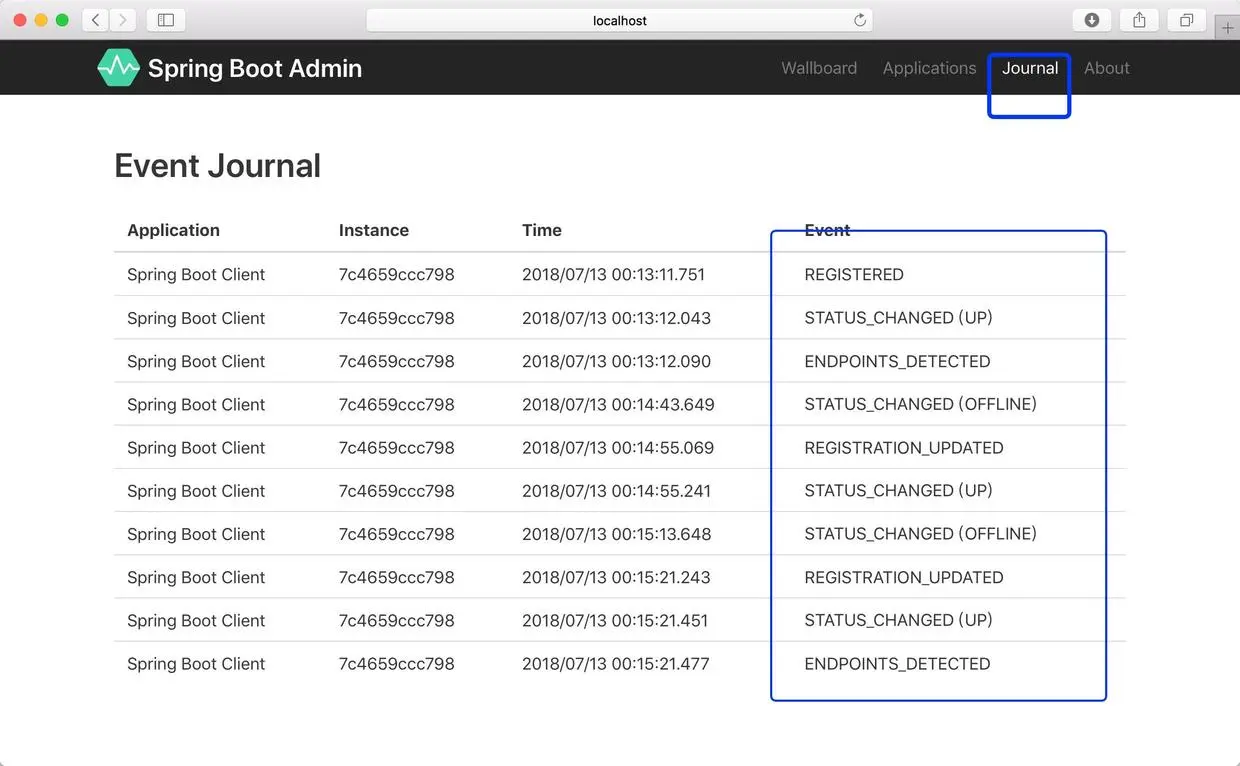Click the Event Journal heading
Screen dimensions: 1240x766
click(x=217, y=166)
